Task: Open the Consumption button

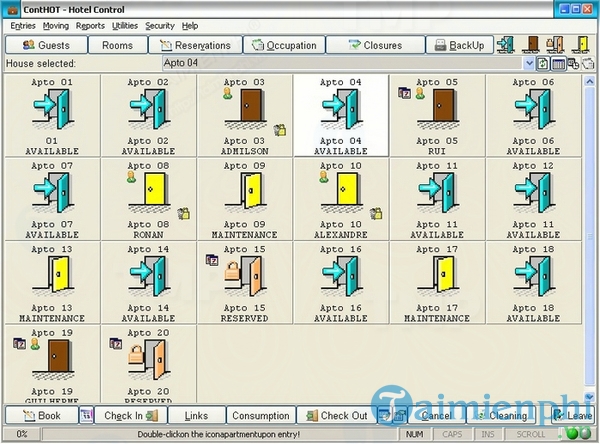Action: tap(261, 415)
